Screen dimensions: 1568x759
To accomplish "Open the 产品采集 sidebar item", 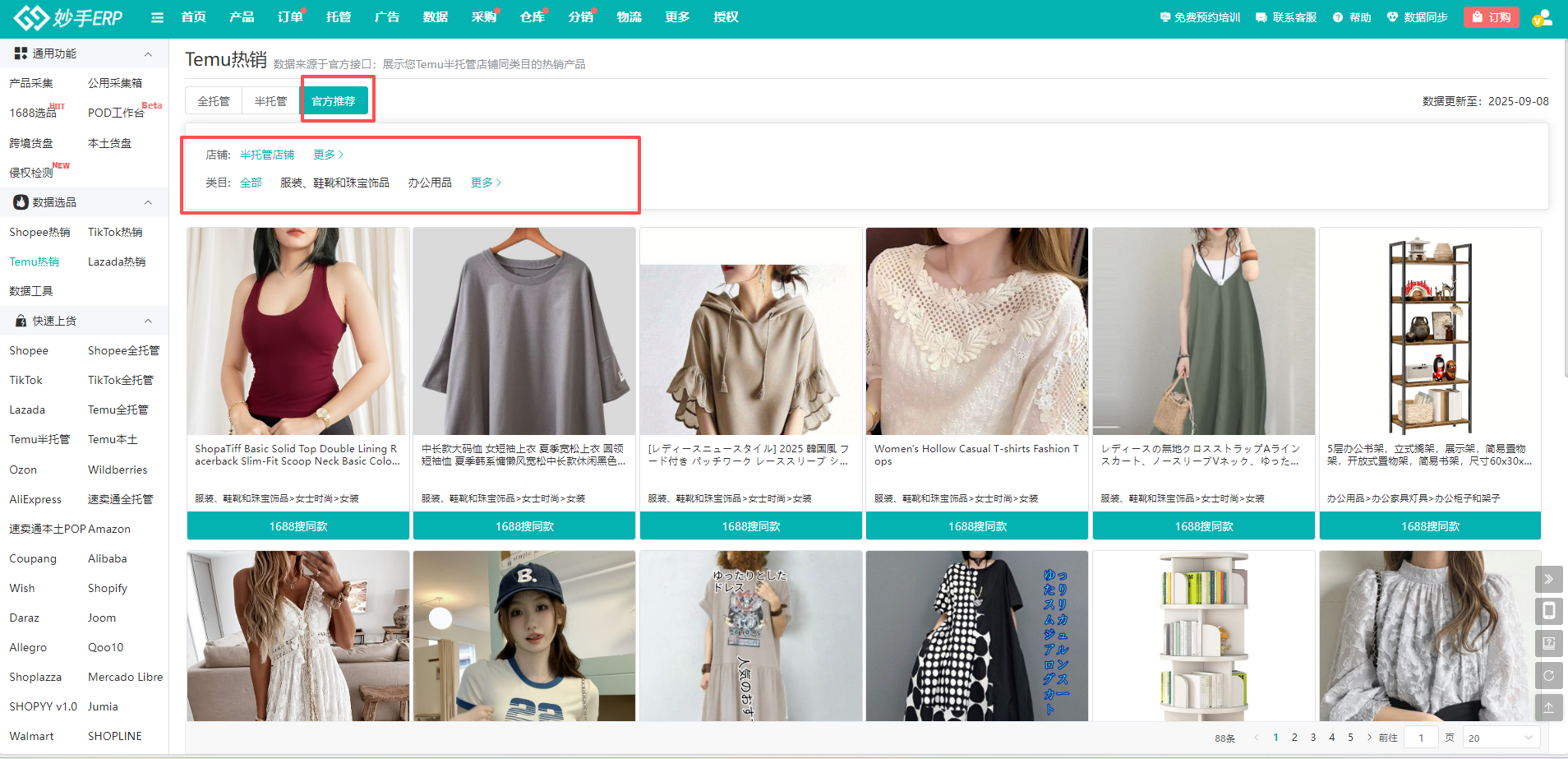I will coord(31,83).
